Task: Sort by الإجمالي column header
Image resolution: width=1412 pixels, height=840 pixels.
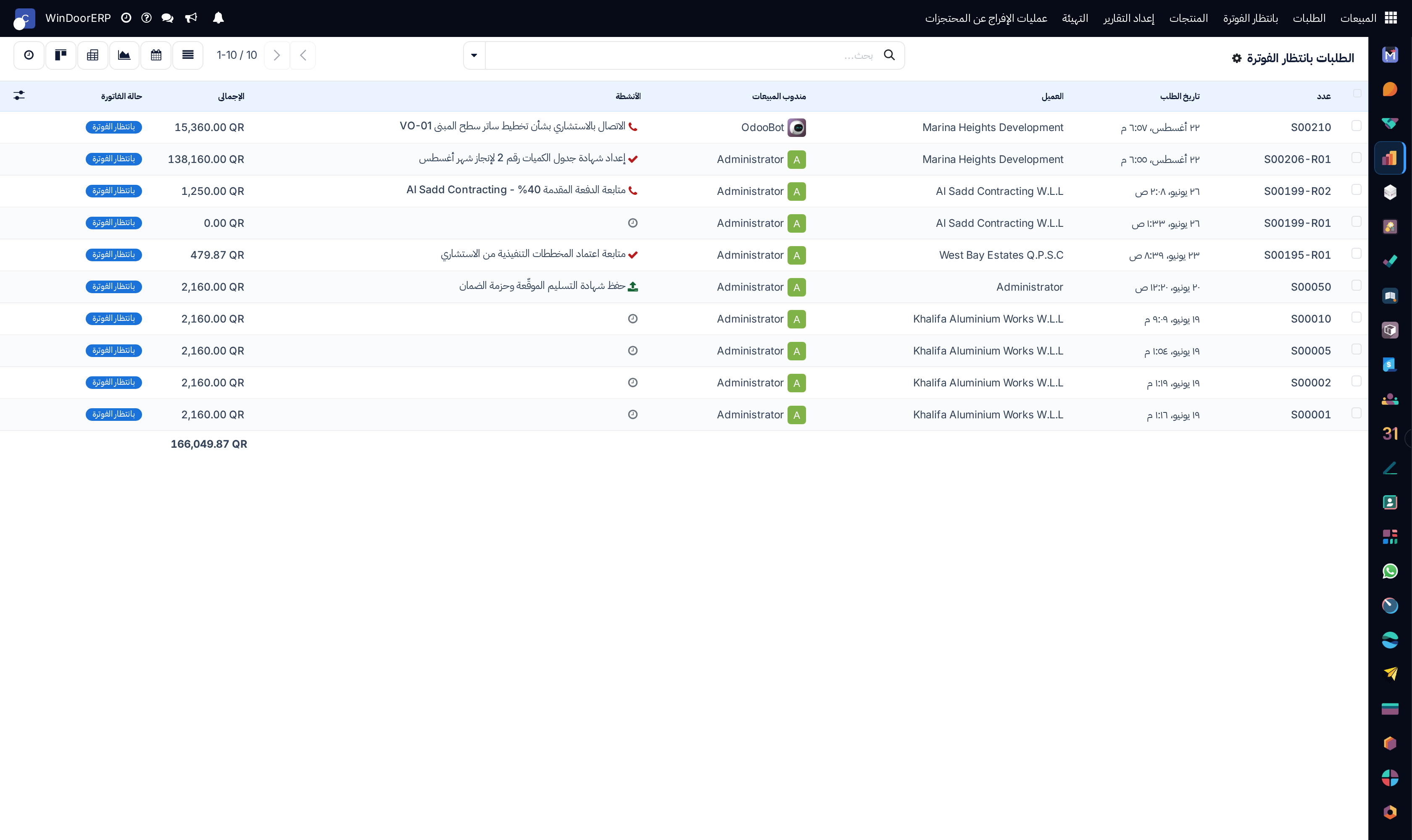Action: pos(231,96)
